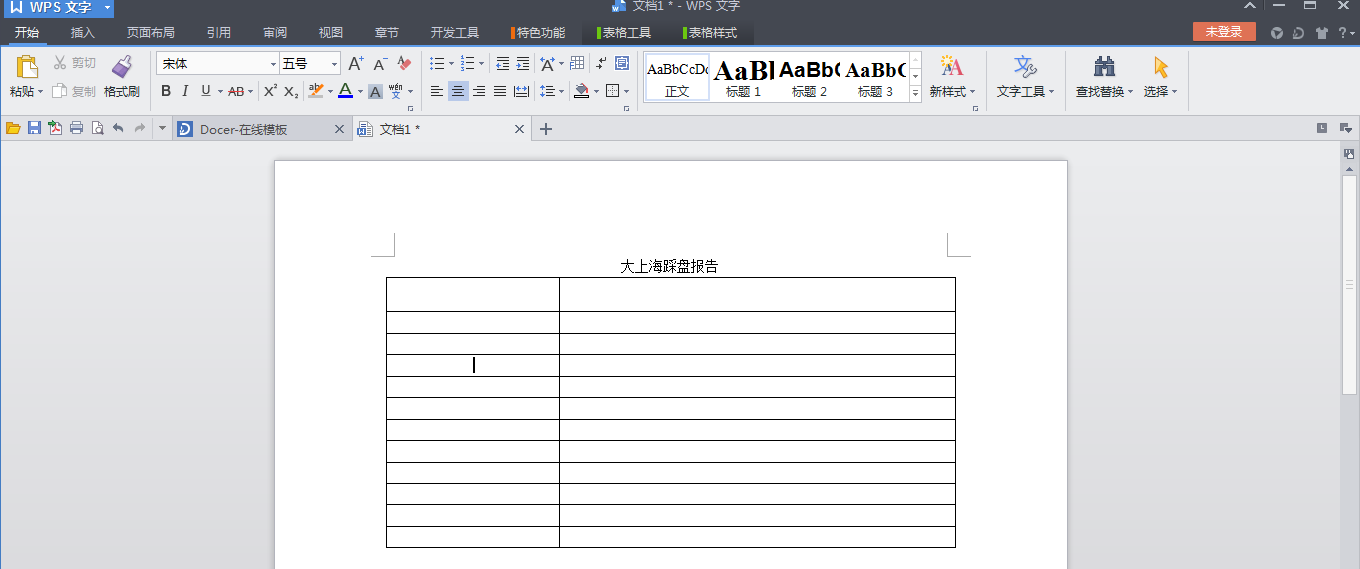Export to PDF from the quick toolbar
1360x569 pixels.
[55, 128]
